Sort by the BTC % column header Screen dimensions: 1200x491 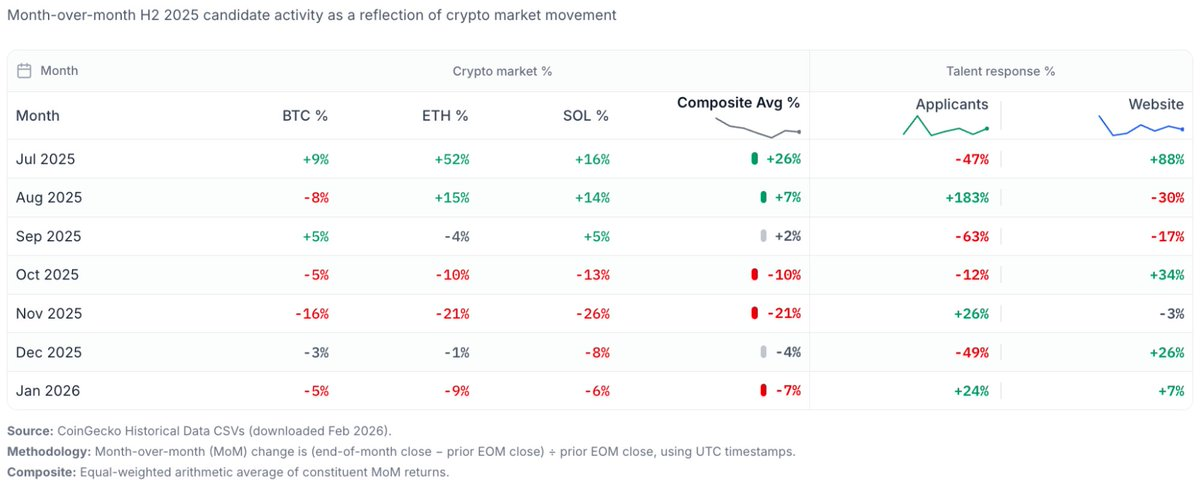coord(305,116)
